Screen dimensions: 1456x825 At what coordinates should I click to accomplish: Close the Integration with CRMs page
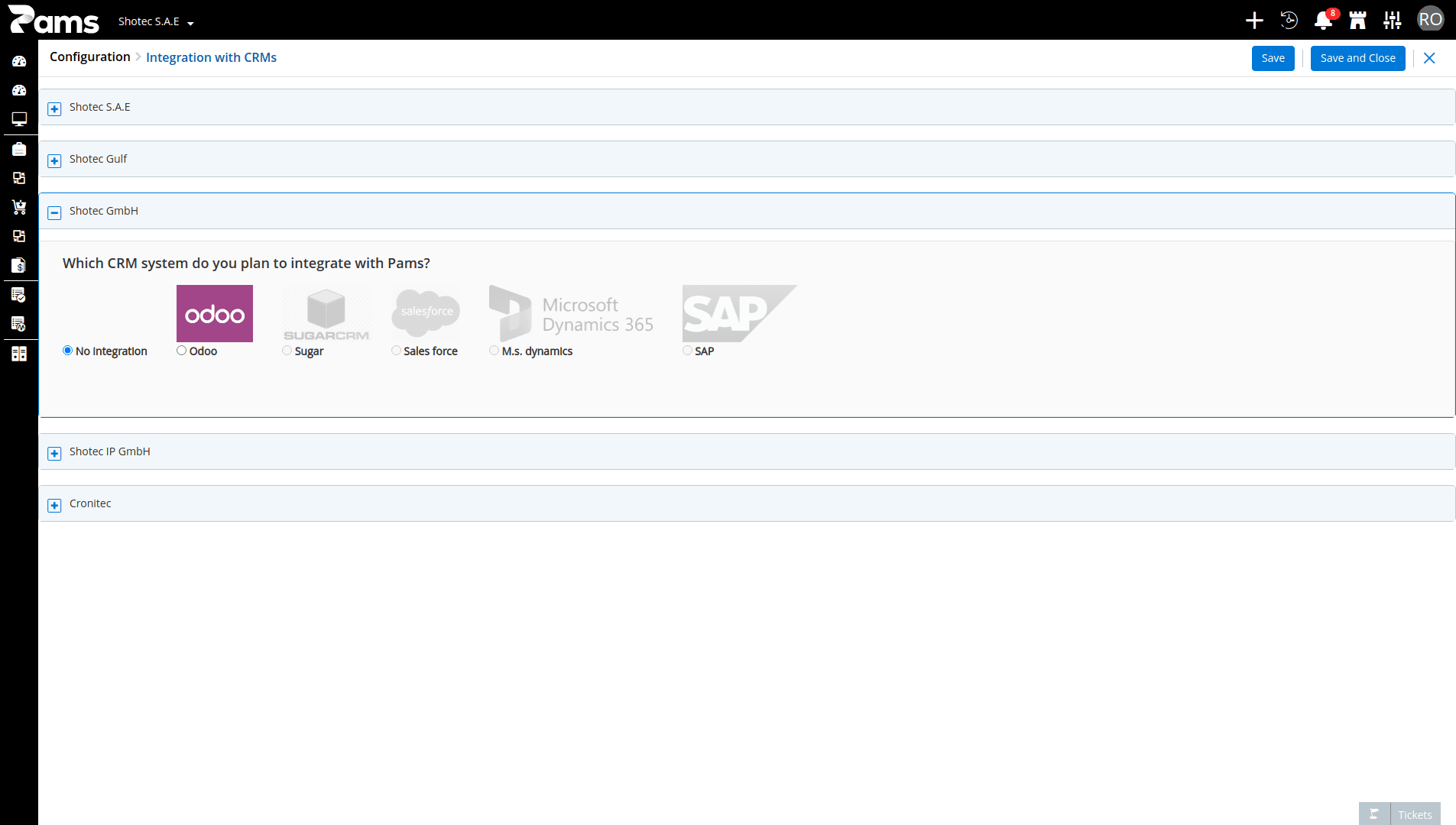pos(1429,58)
